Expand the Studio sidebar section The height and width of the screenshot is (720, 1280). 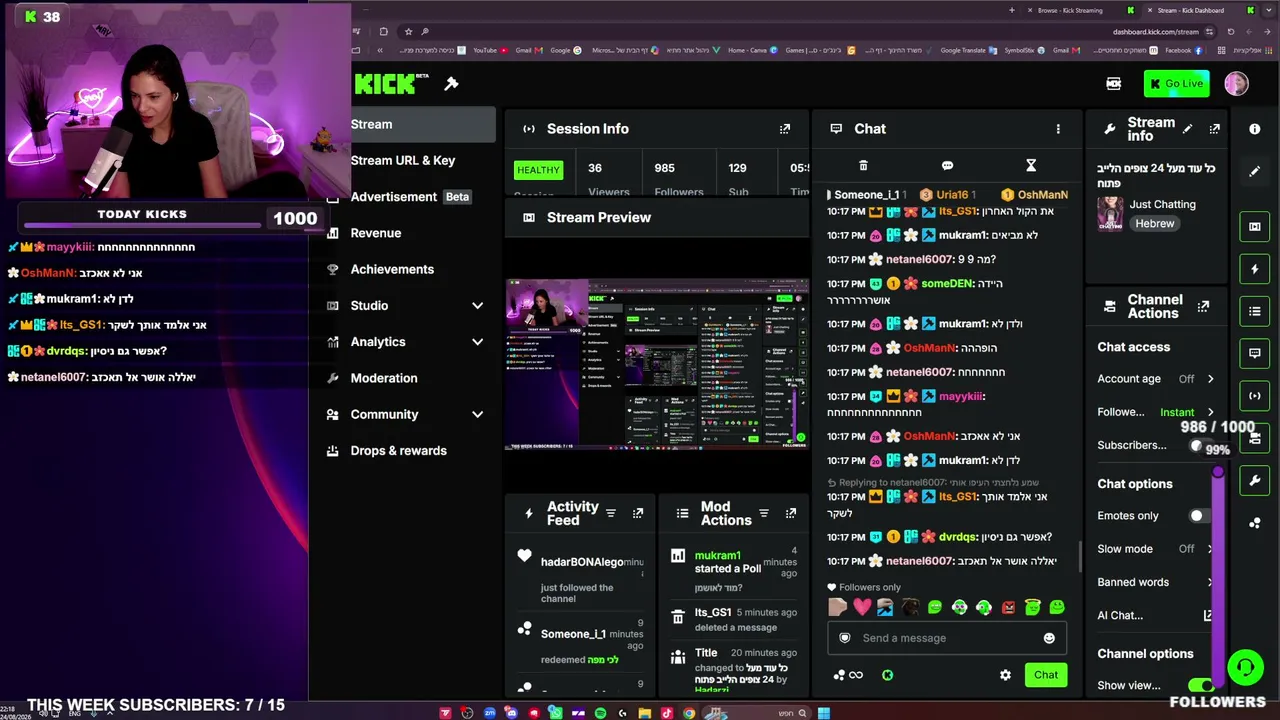pyautogui.click(x=477, y=306)
